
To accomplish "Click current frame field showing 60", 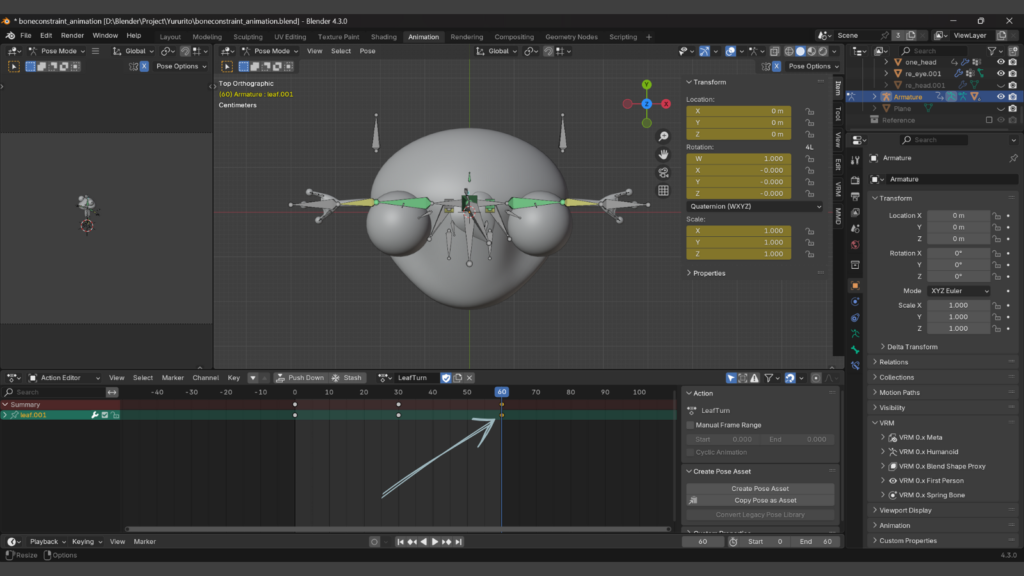I will (703, 541).
